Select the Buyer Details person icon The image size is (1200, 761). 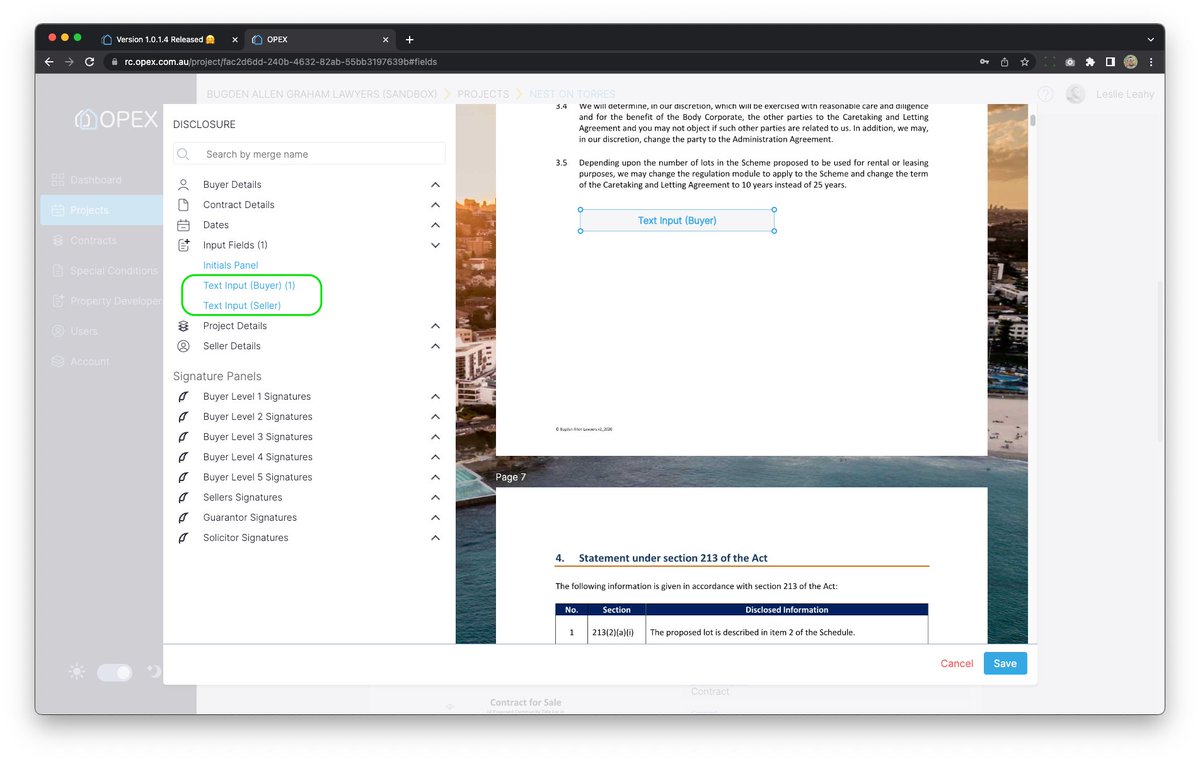(182, 184)
